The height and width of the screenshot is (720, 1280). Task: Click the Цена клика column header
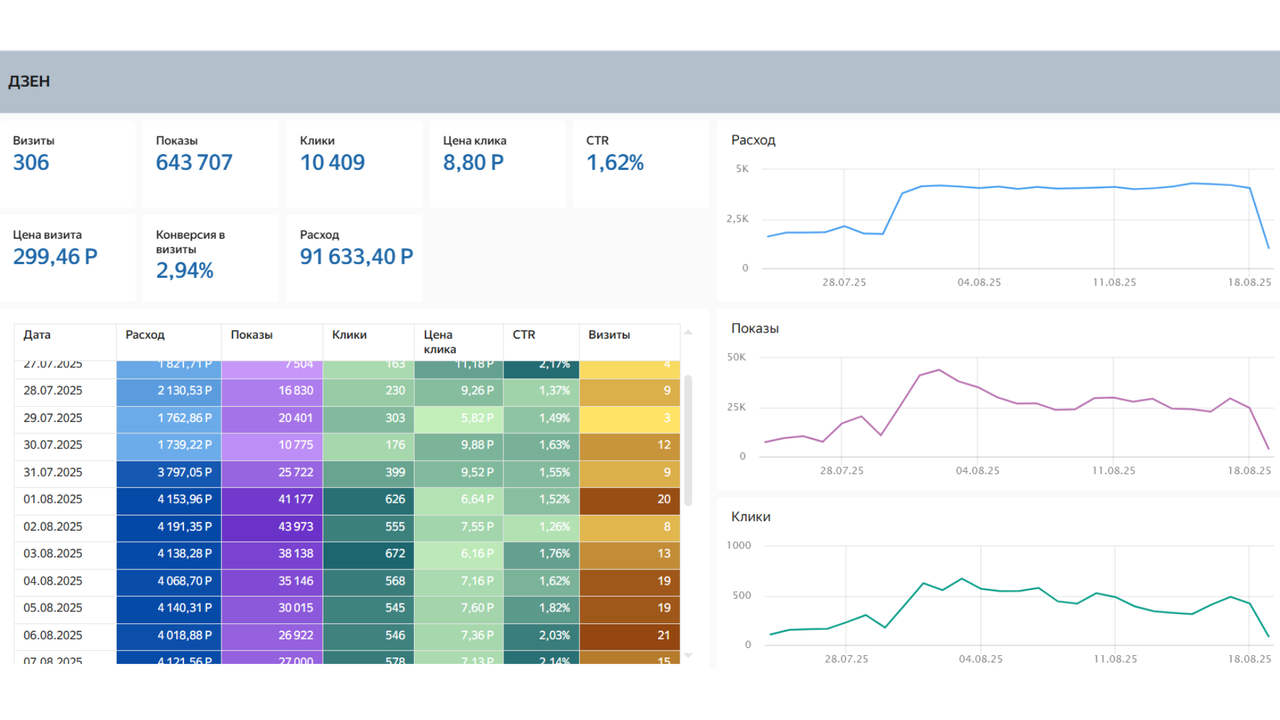459,342
